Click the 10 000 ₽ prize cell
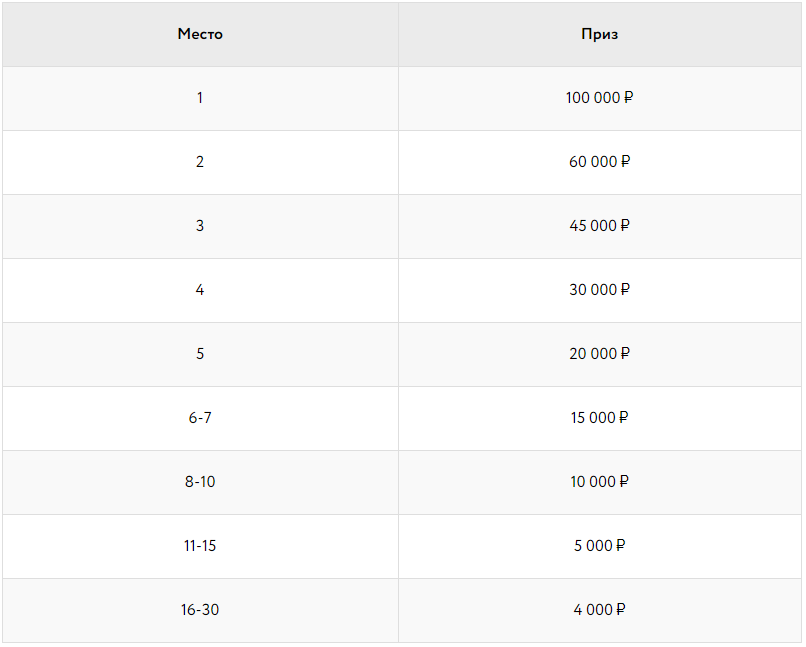This screenshot has height=647, width=806. (x=600, y=482)
